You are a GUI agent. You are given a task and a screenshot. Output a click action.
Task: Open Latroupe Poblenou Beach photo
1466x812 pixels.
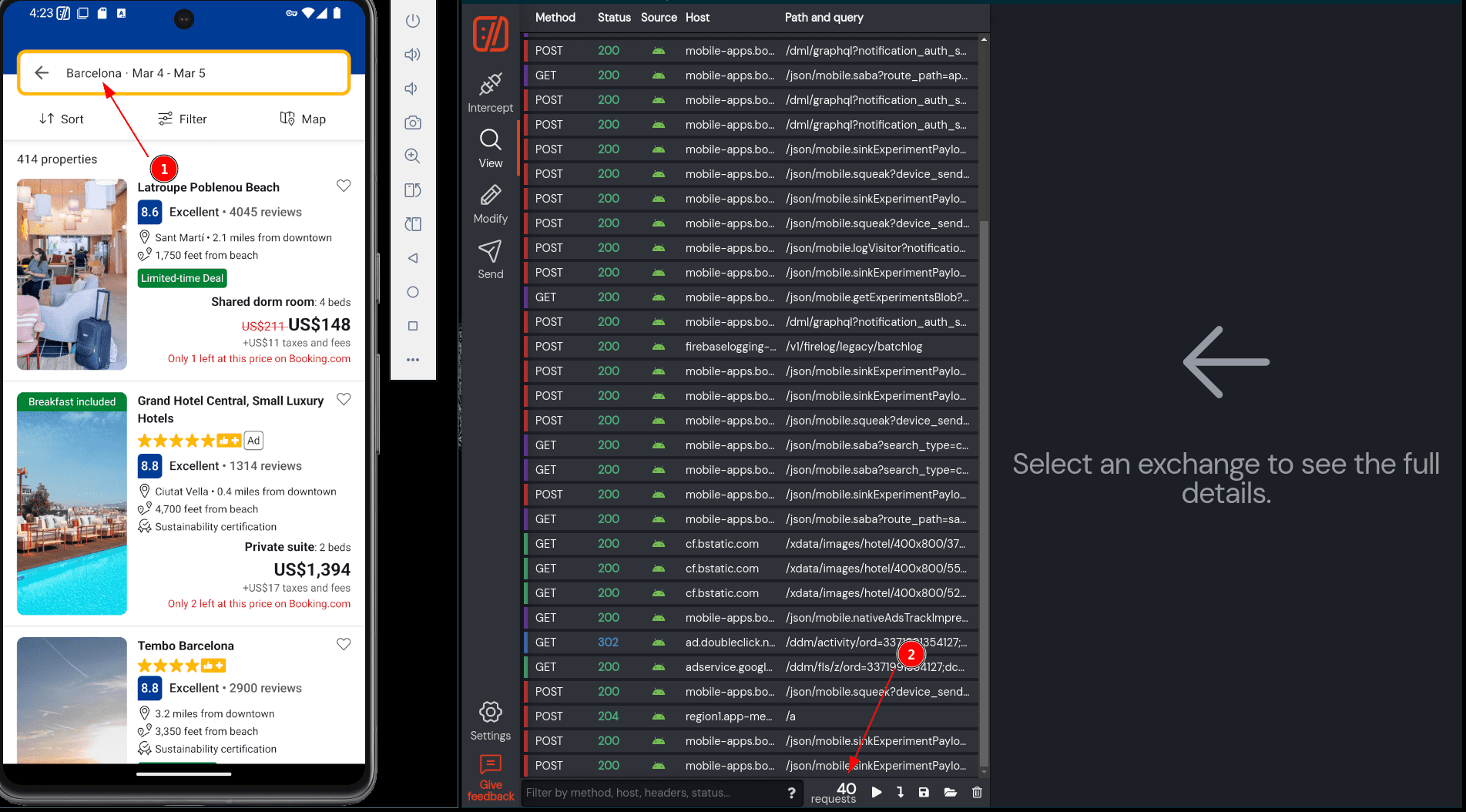pos(72,274)
